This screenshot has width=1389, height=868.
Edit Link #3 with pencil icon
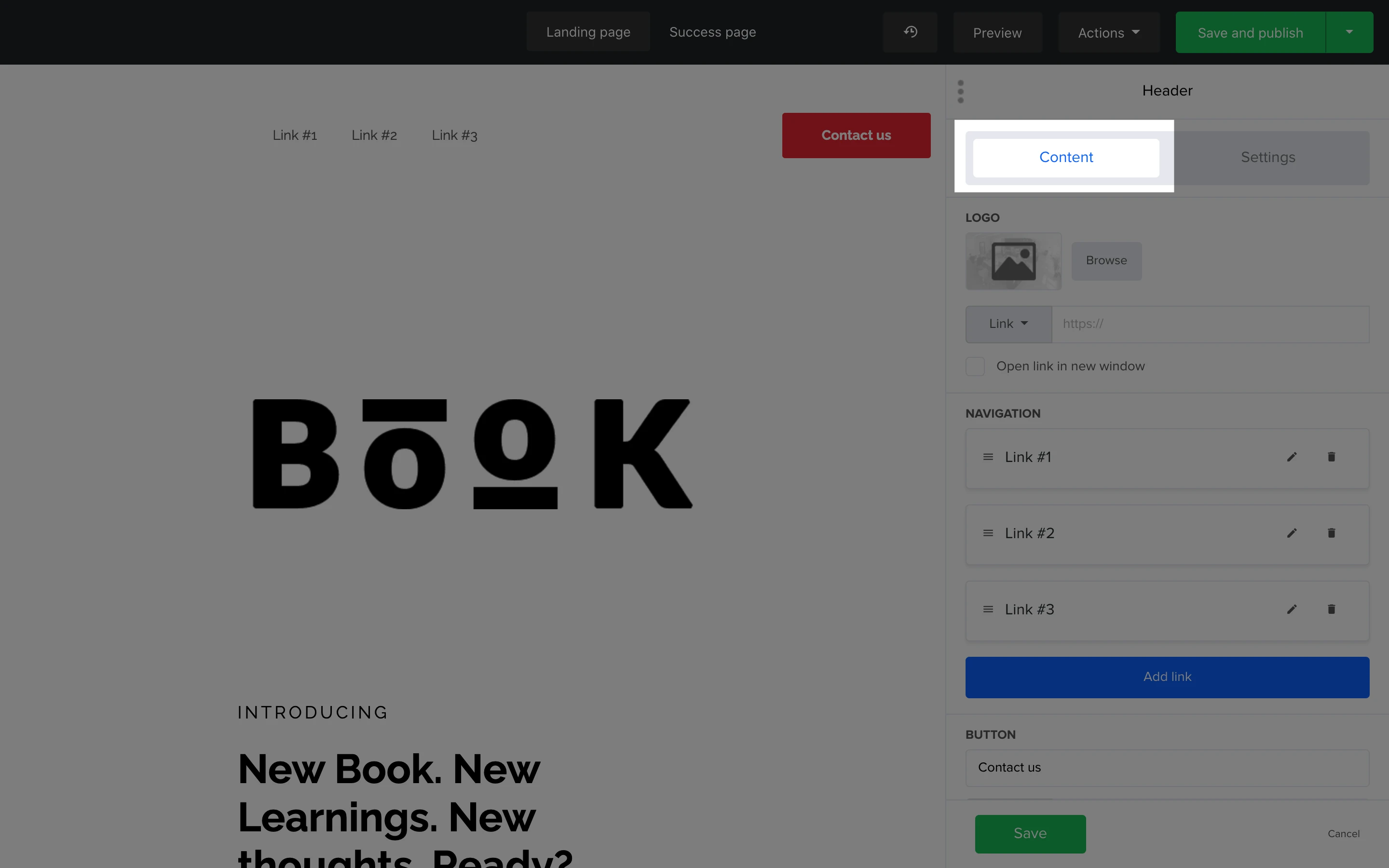(x=1292, y=609)
